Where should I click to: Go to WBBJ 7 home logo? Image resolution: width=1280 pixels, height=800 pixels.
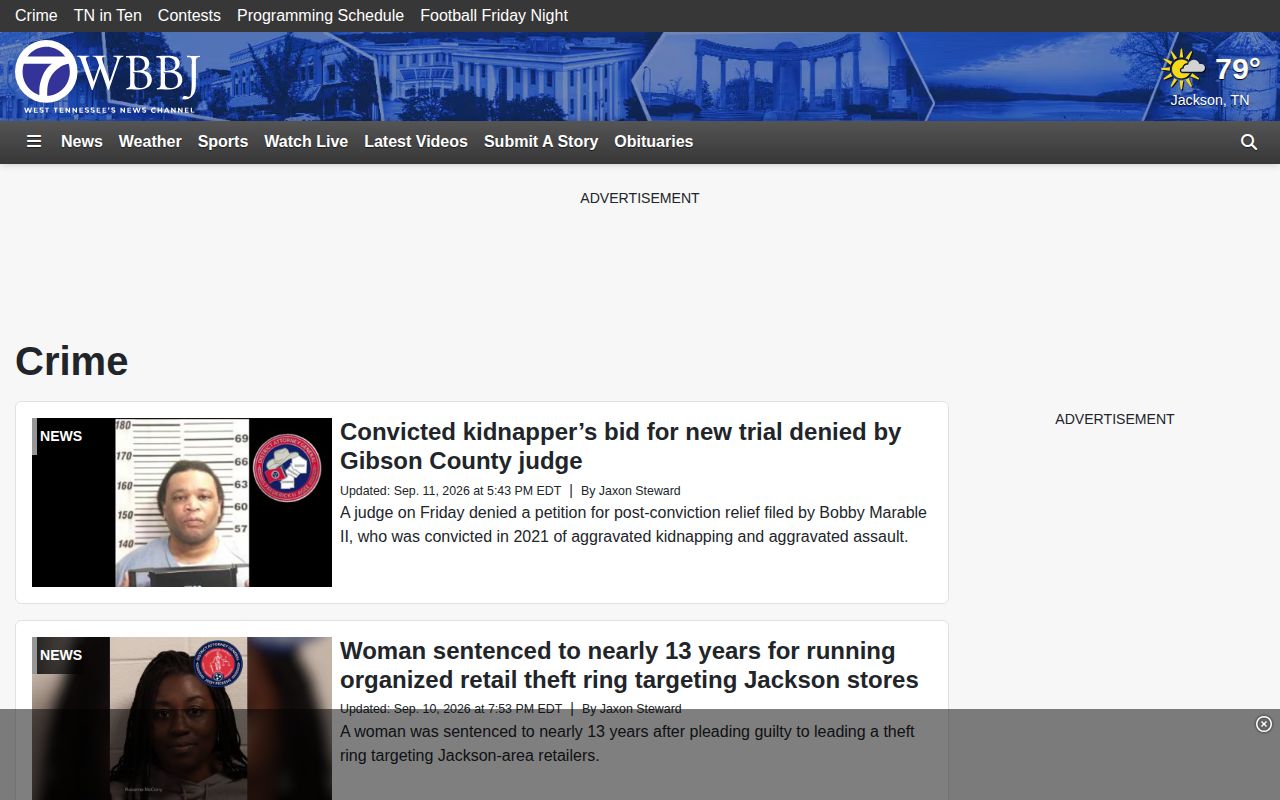107,77
